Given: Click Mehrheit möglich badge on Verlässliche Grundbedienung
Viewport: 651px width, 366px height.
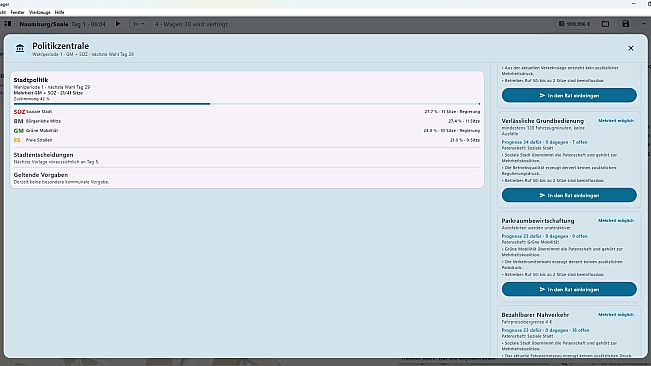Looking at the screenshot, I should [616, 120].
